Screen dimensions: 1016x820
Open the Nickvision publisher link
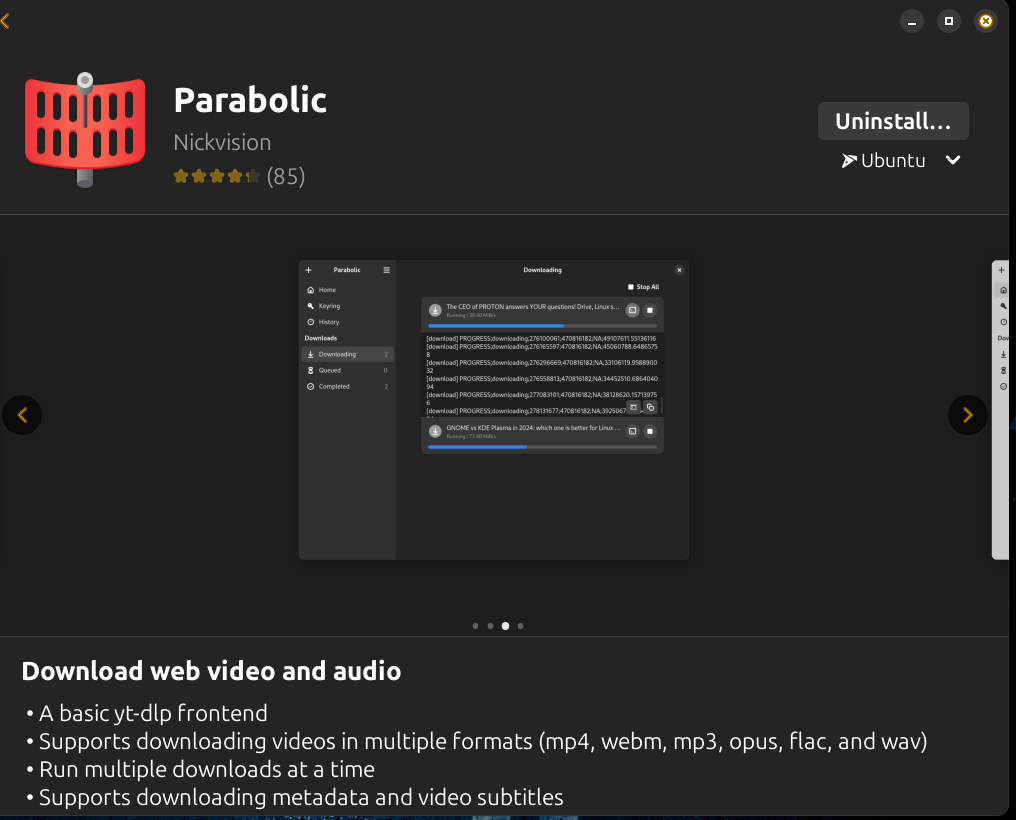[x=222, y=142]
